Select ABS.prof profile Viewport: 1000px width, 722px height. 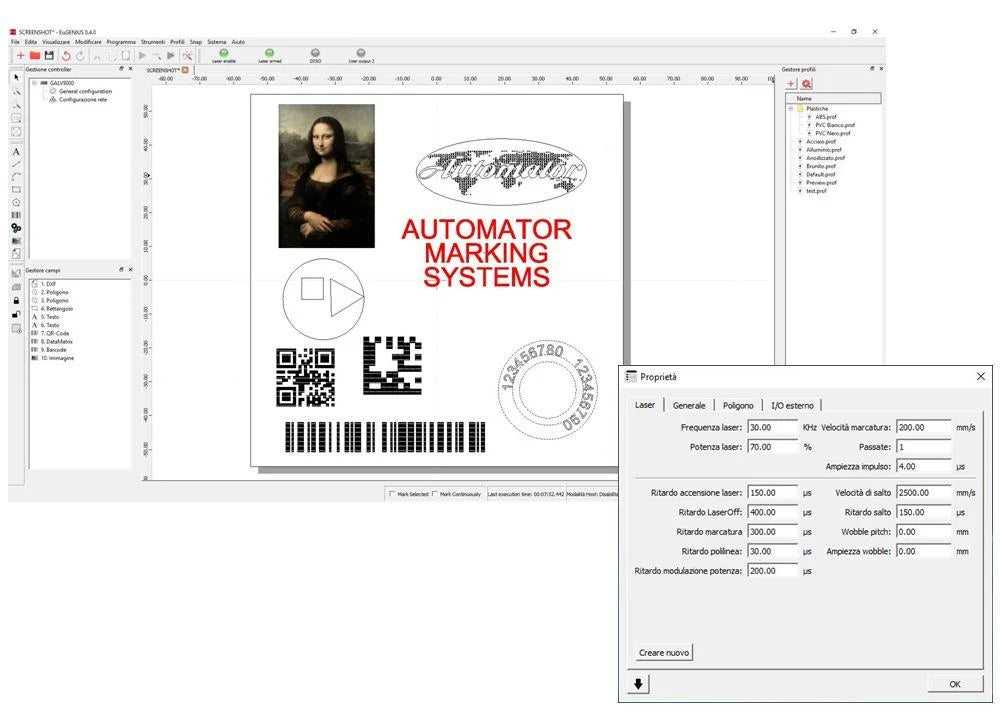pyautogui.click(x=826, y=117)
